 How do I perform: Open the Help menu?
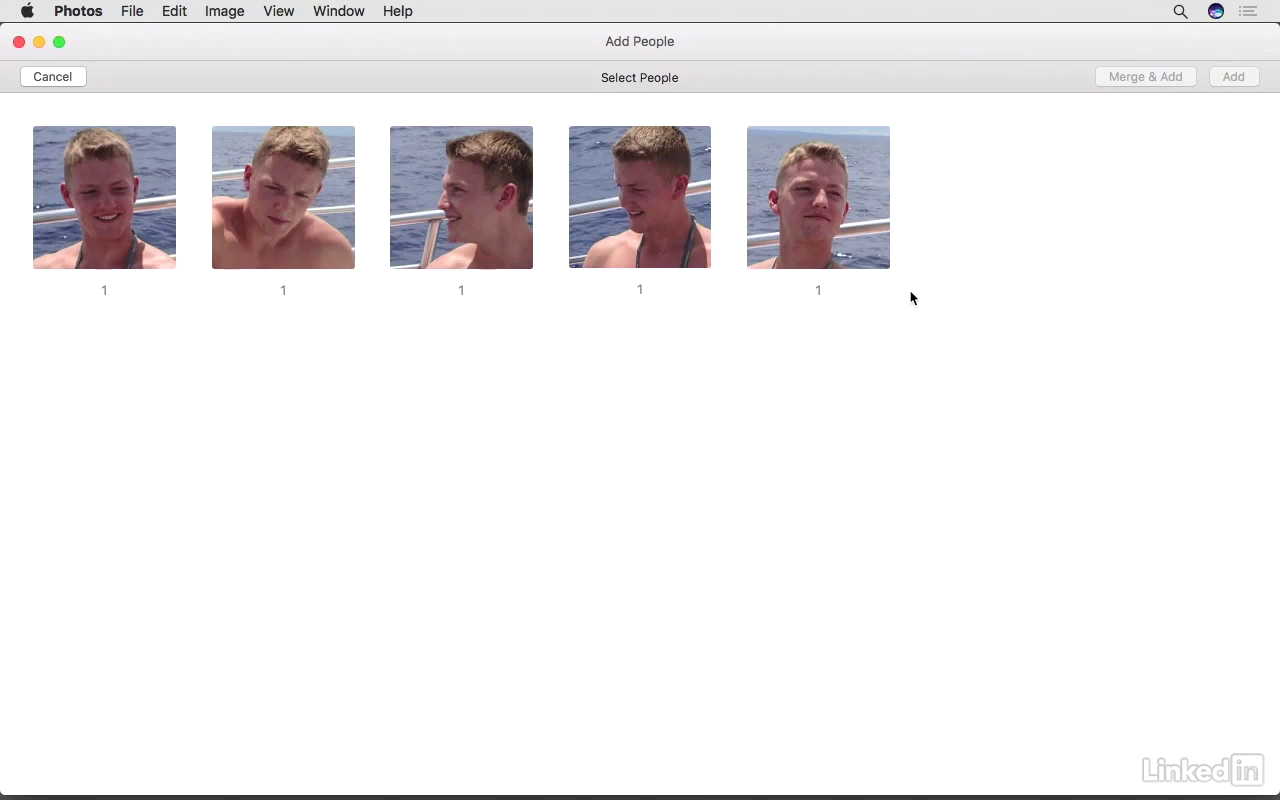397,11
